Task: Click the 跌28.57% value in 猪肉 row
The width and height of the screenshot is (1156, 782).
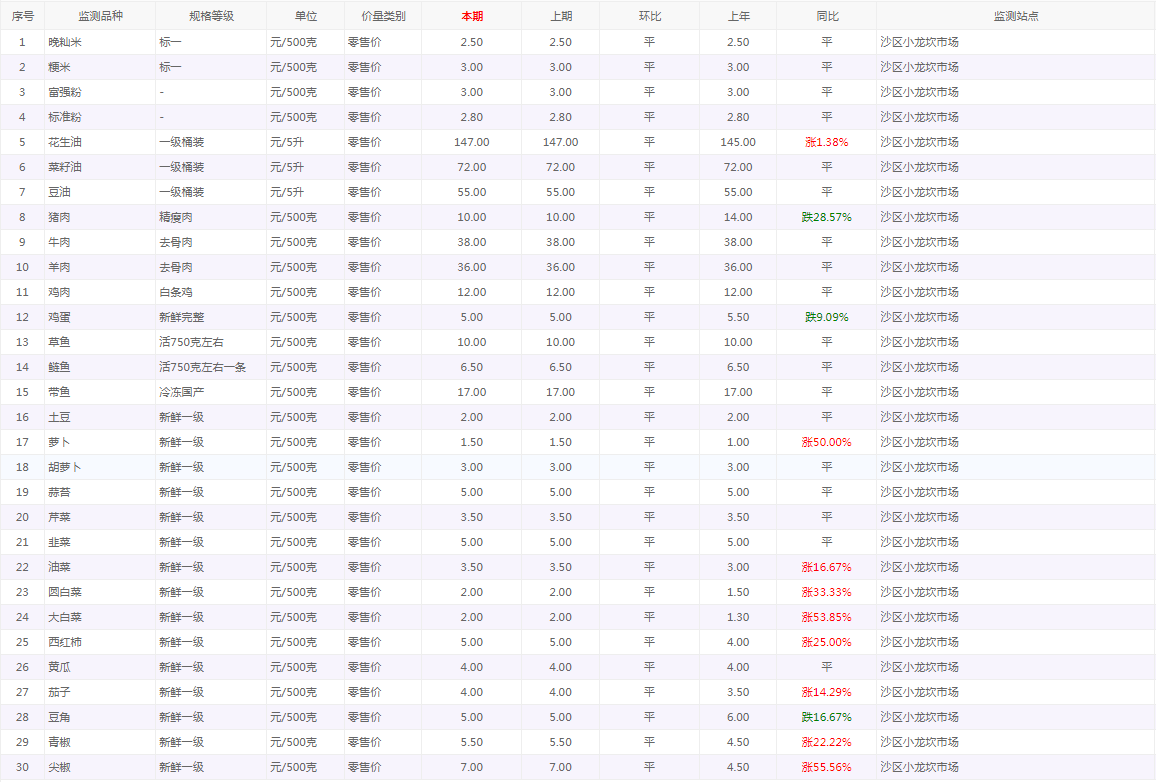Action: pos(826,217)
